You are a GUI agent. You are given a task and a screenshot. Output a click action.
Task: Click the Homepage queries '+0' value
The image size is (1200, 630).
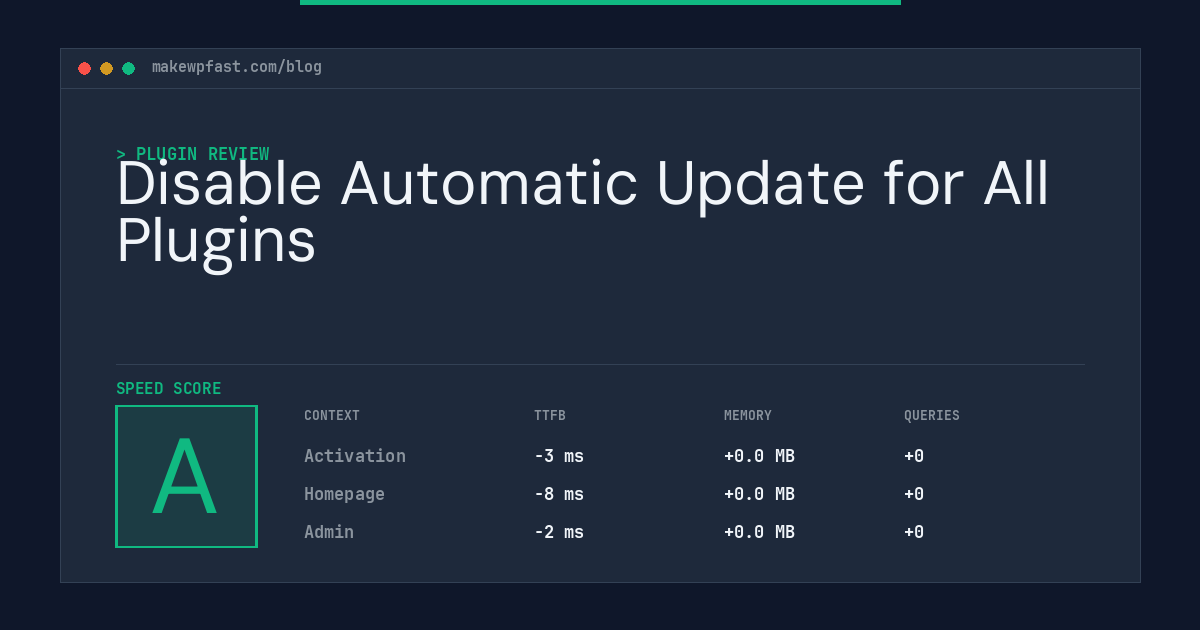coord(914,494)
